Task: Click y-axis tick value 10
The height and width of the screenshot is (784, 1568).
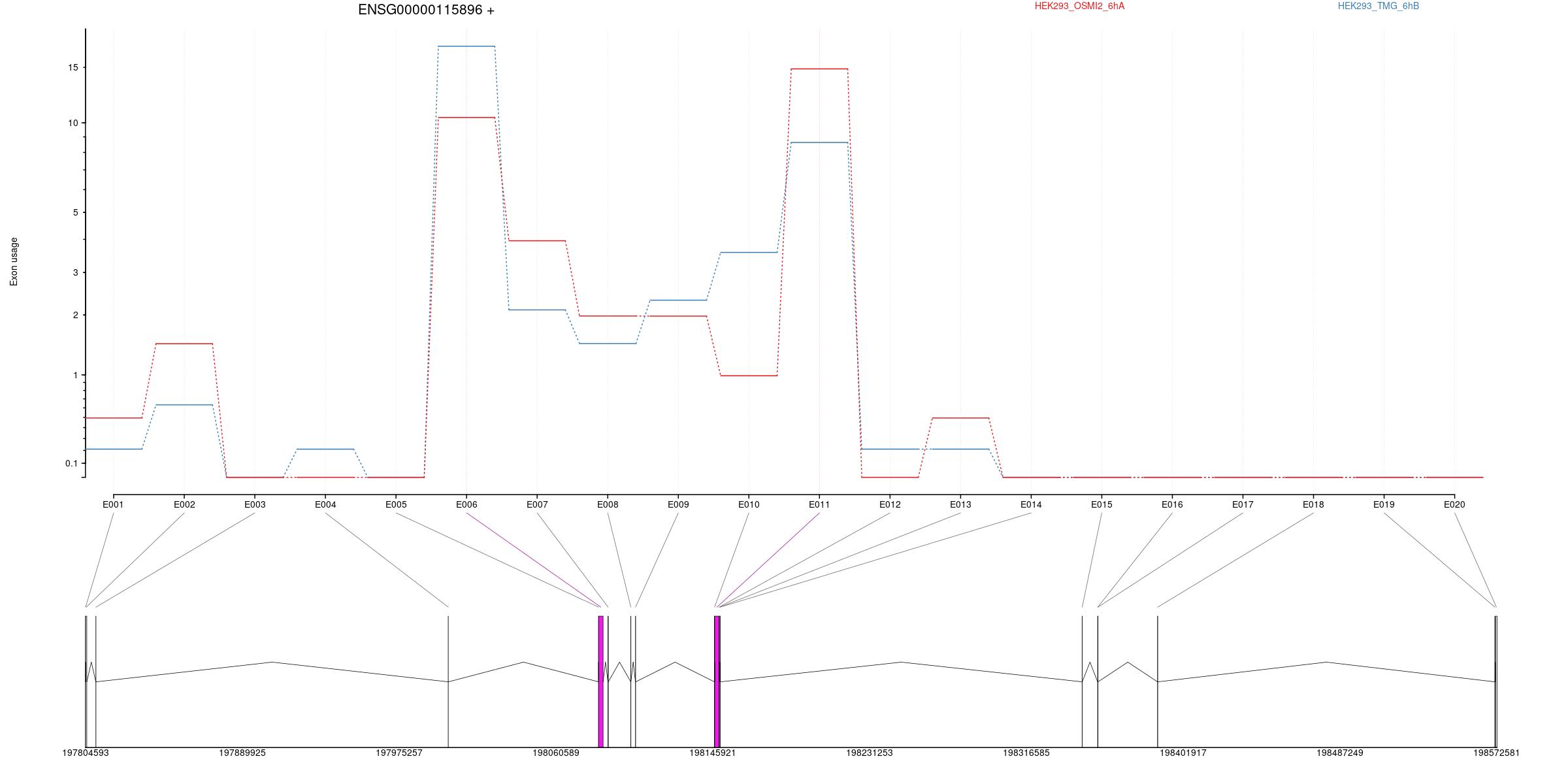Action: tap(73, 123)
